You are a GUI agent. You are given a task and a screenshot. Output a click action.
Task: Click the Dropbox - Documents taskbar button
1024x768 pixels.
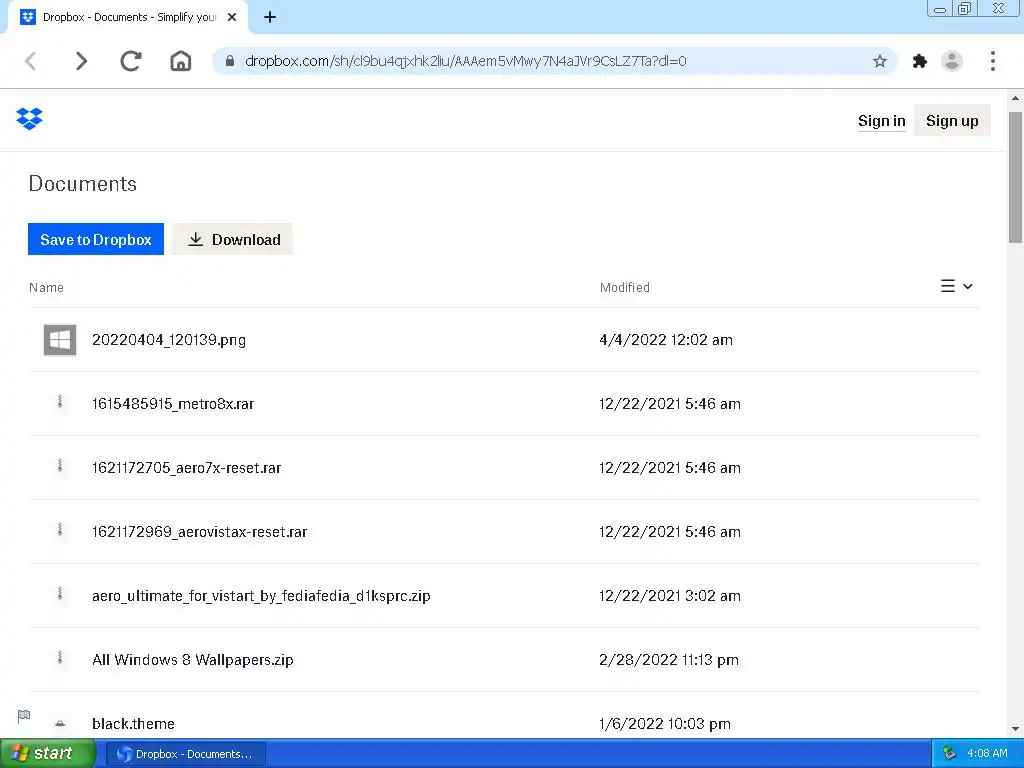(185, 754)
